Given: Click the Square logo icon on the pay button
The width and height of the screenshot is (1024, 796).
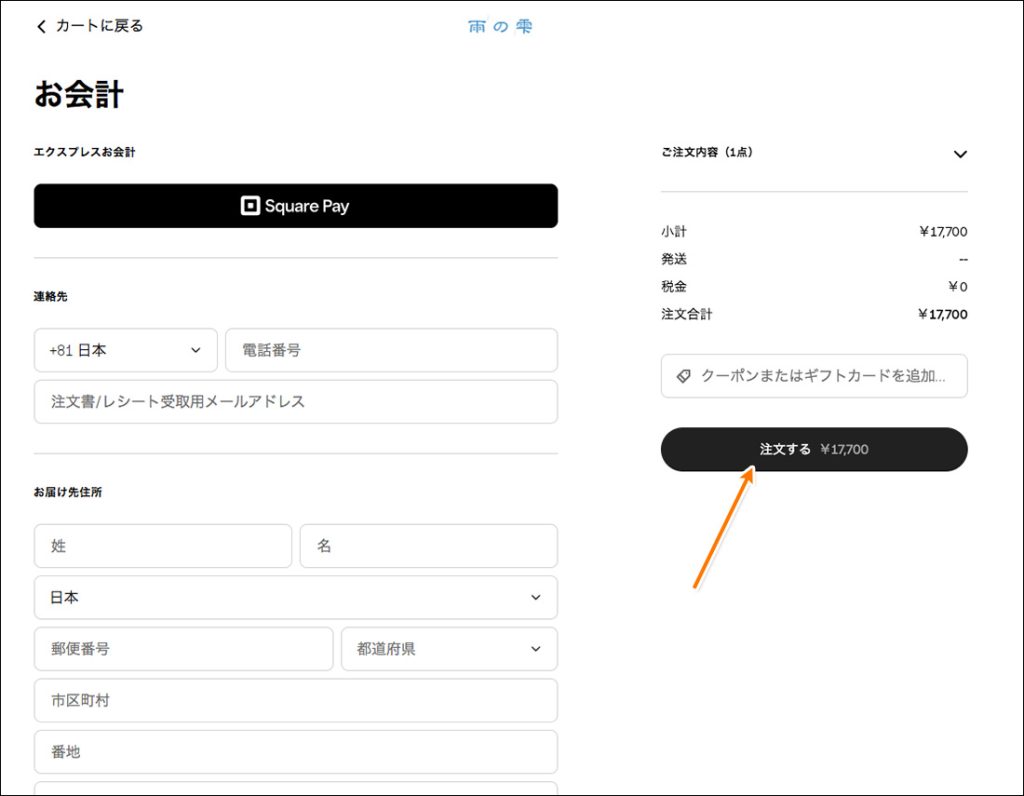Looking at the screenshot, I should 250,206.
